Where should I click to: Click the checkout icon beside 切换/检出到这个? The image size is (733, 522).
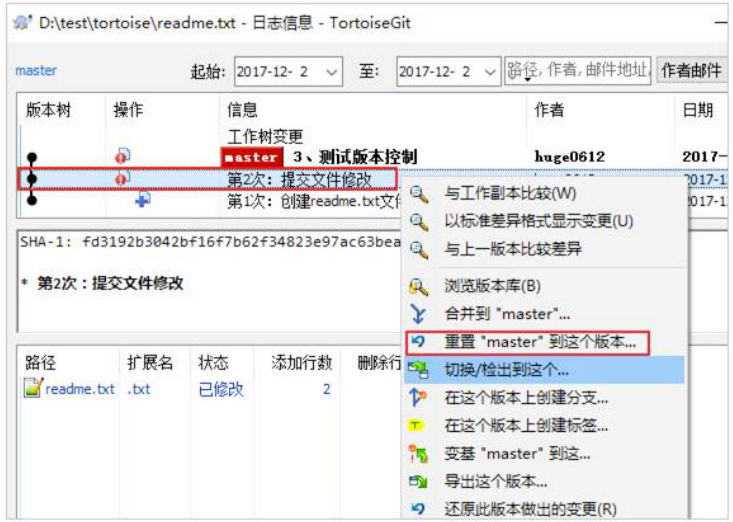click(418, 370)
